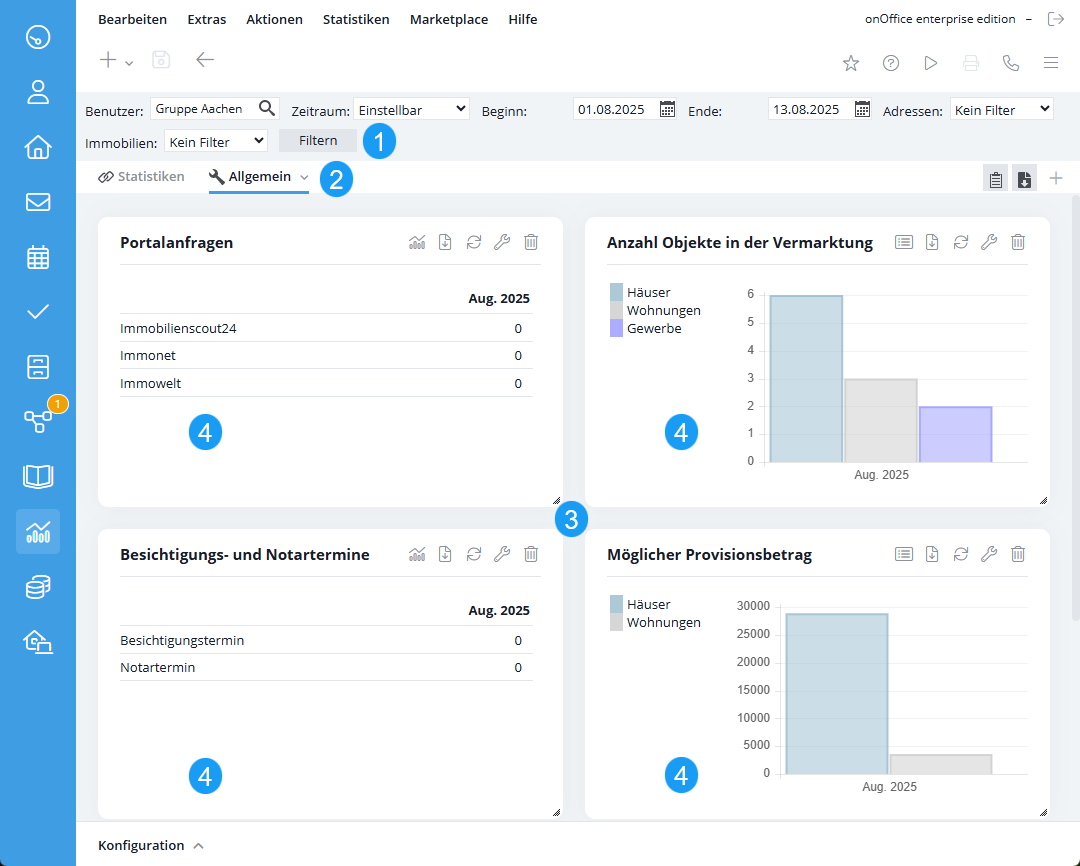This screenshot has width=1080, height=866.
Task: Open the email module in the sidebar
Action: click(38, 202)
